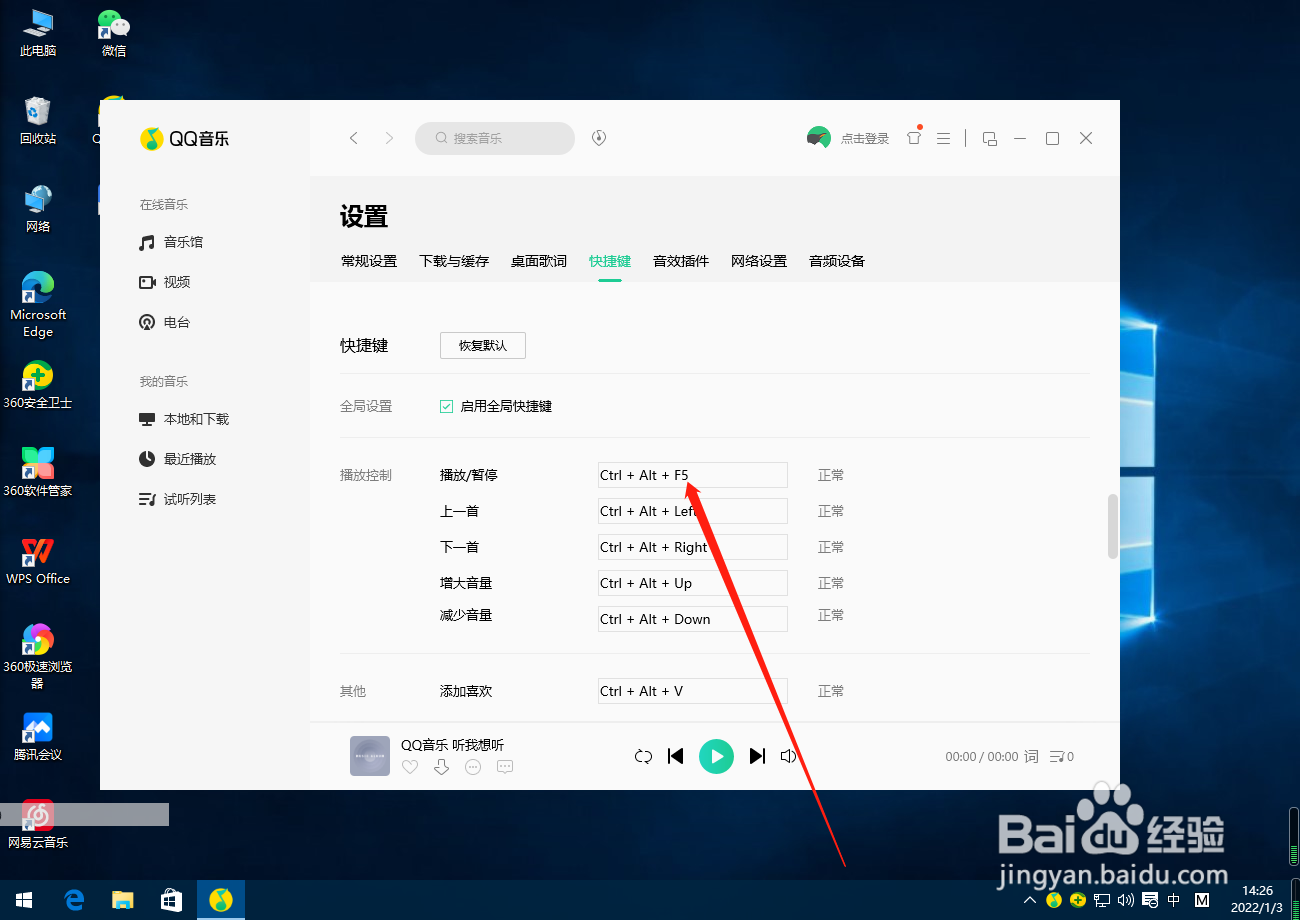Viewport: 1300px width, 920px height.
Task: Open File Explorer from taskbar
Action: point(122,900)
